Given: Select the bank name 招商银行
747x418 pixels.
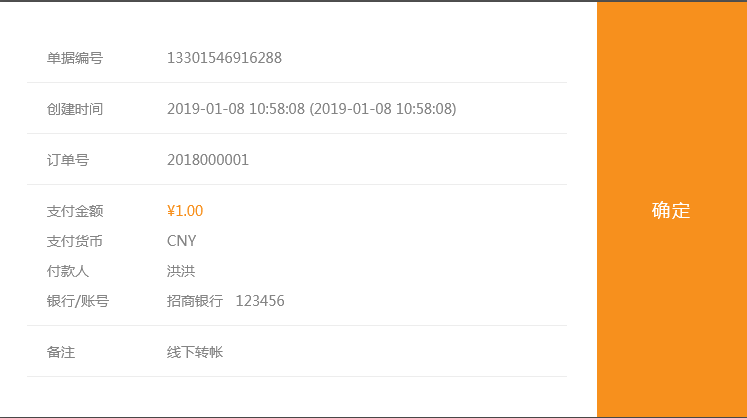Looking at the screenshot, I should pos(195,301).
